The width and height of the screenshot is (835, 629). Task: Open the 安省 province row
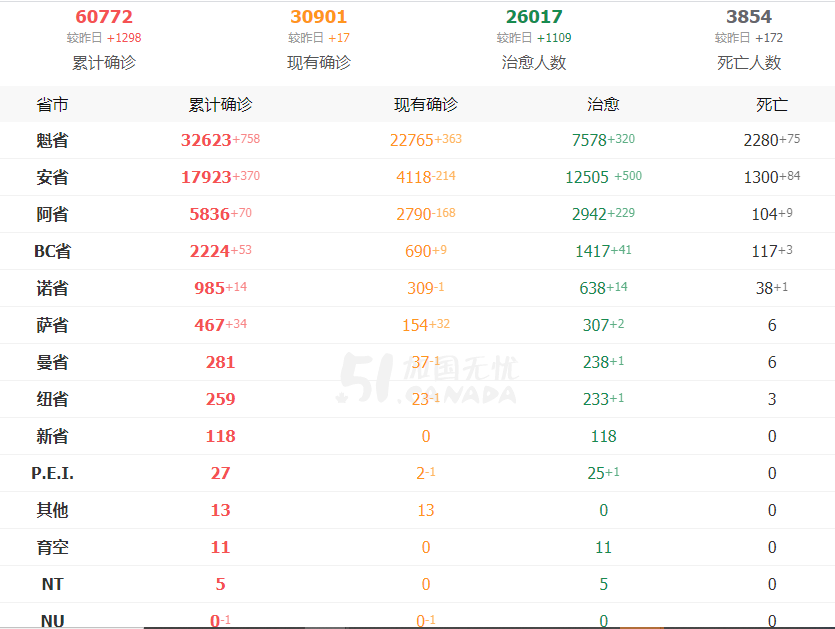(418, 177)
